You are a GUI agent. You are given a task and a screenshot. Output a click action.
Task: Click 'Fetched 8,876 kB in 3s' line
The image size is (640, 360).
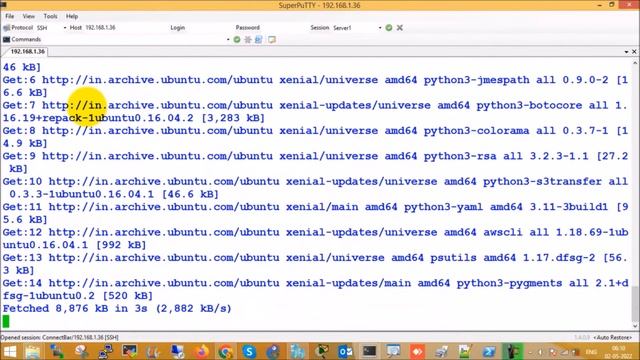pyautogui.click(x=117, y=309)
